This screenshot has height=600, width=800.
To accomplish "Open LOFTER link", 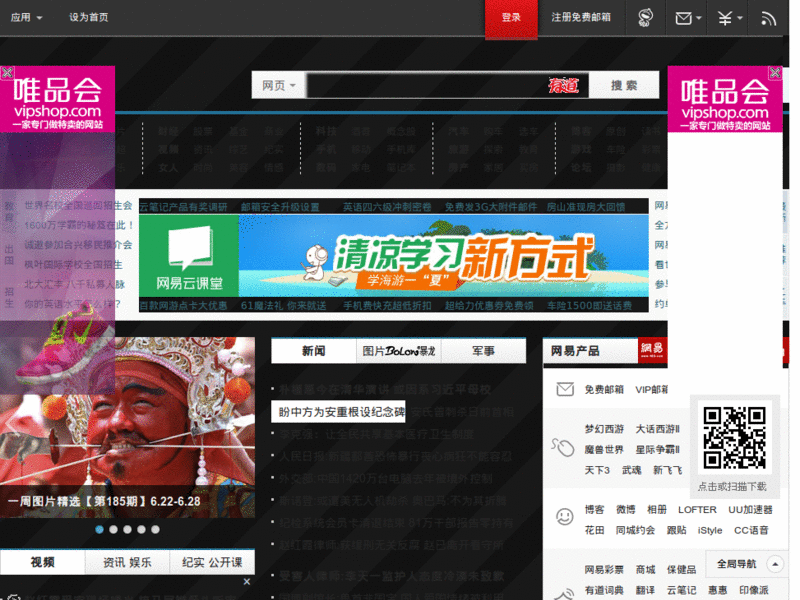I will (x=697, y=509).
